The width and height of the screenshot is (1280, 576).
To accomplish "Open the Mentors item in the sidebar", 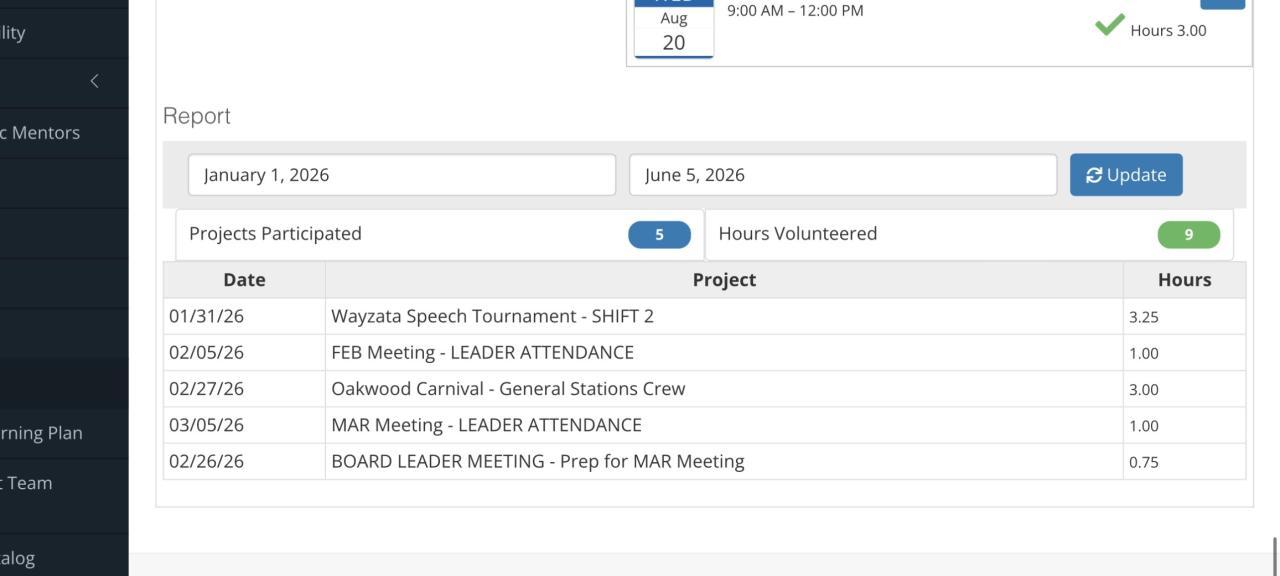I will coord(40,133).
